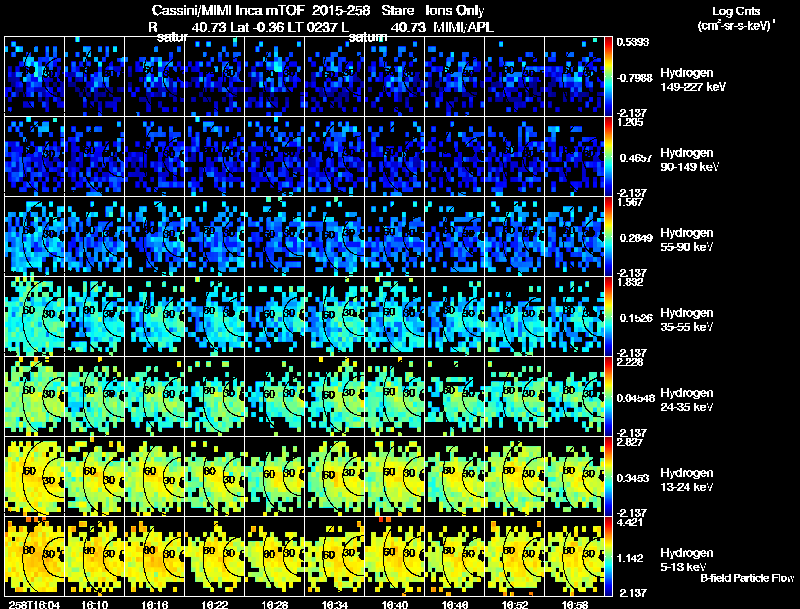The image size is (800, 609).
Task: Click the 16:52 time label
Action: [x=515, y=604]
